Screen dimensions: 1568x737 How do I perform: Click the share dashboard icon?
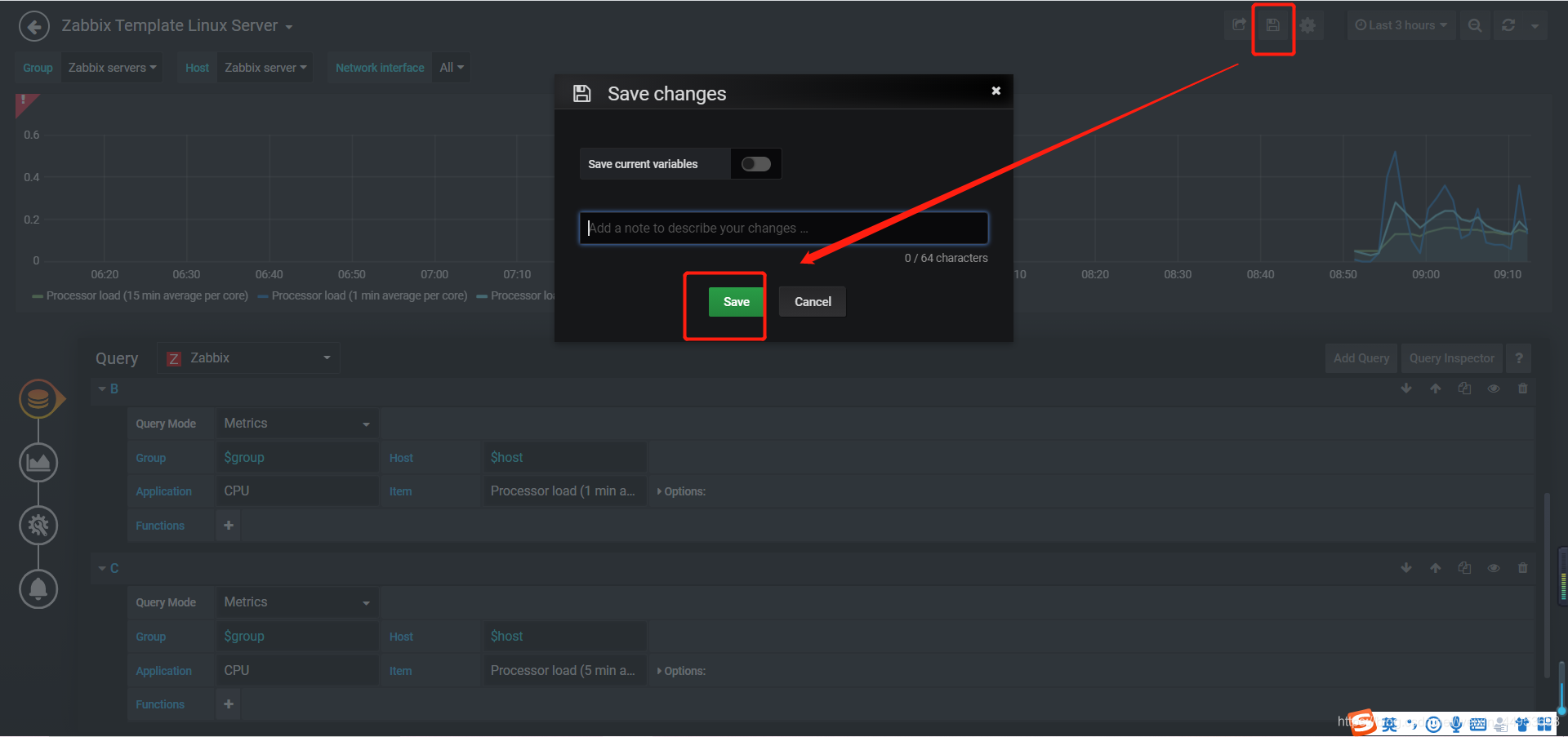tap(1239, 25)
